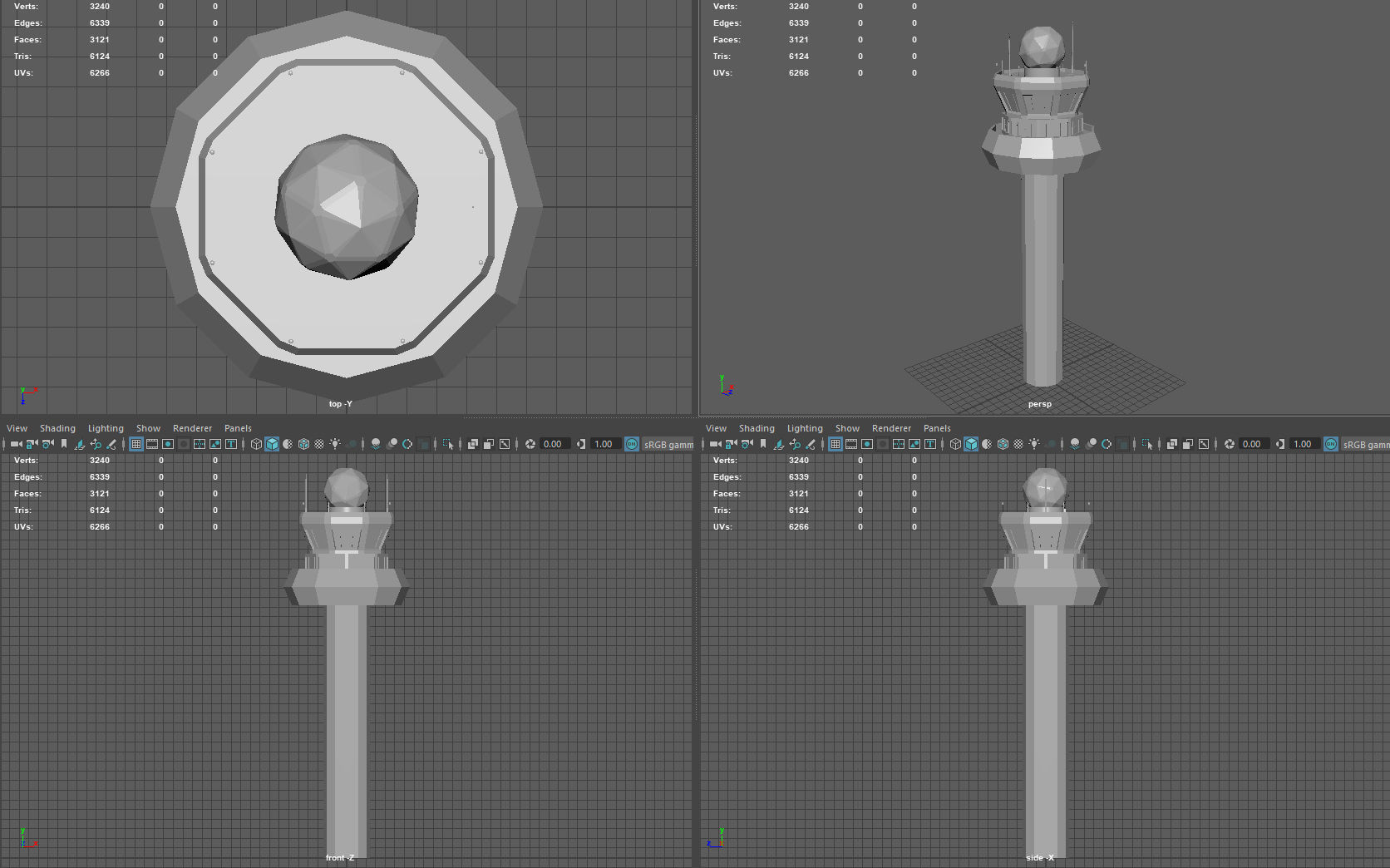Open Panels menu of side view panel

[937, 428]
